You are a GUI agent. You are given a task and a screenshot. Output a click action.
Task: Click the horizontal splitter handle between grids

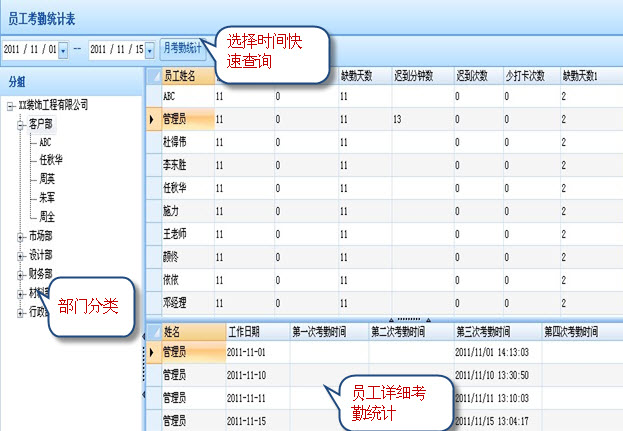[x=414, y=318]
